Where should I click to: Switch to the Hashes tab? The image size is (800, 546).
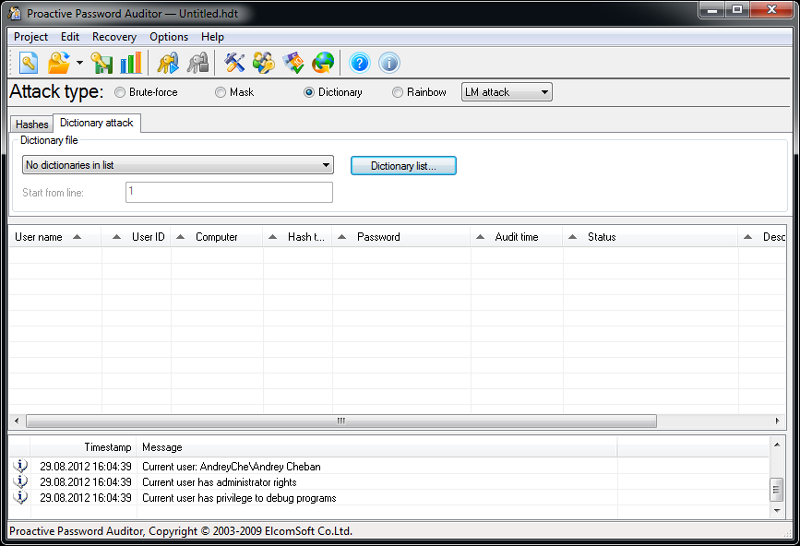click(32, 124)
